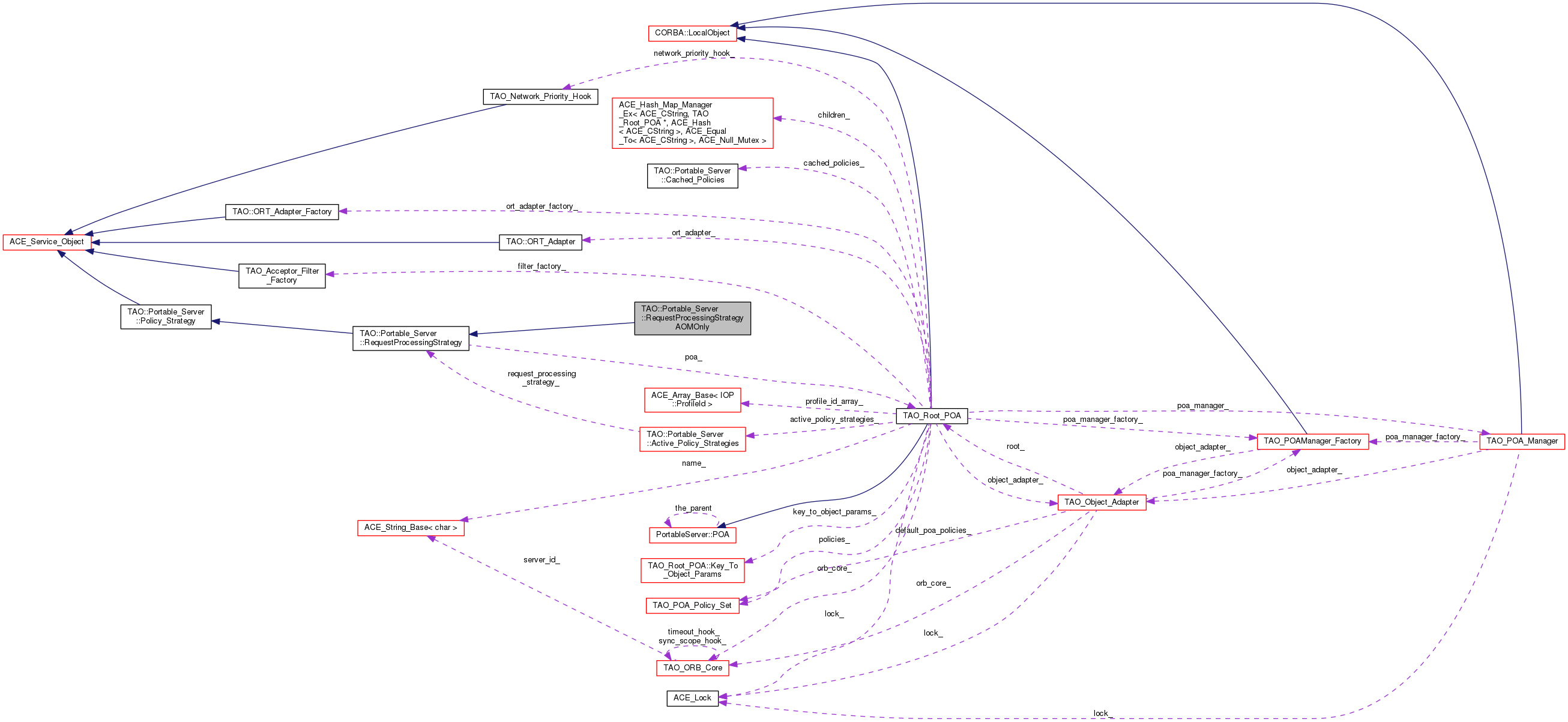
Task: Open TAO::ORT_Adapter_Factory class node
Action: click(282, 211)
